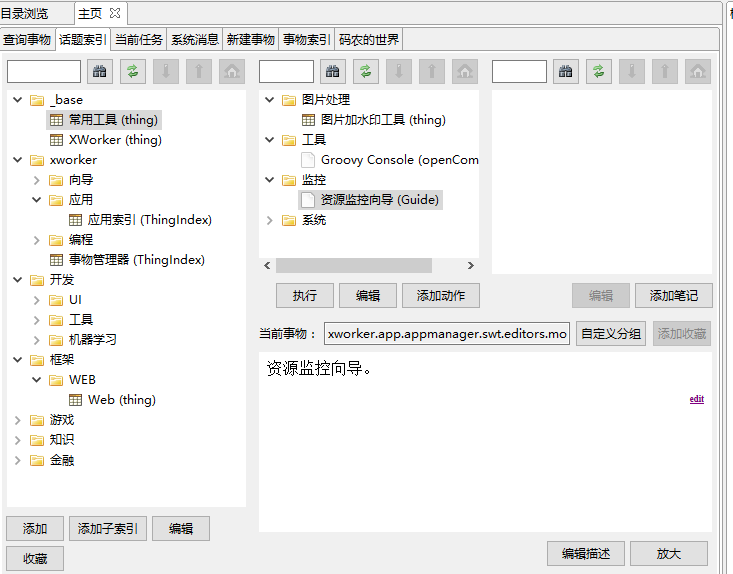Collapse the 图片处理 folder
Screen dimensions: 733x574
(x=269, y=100)
